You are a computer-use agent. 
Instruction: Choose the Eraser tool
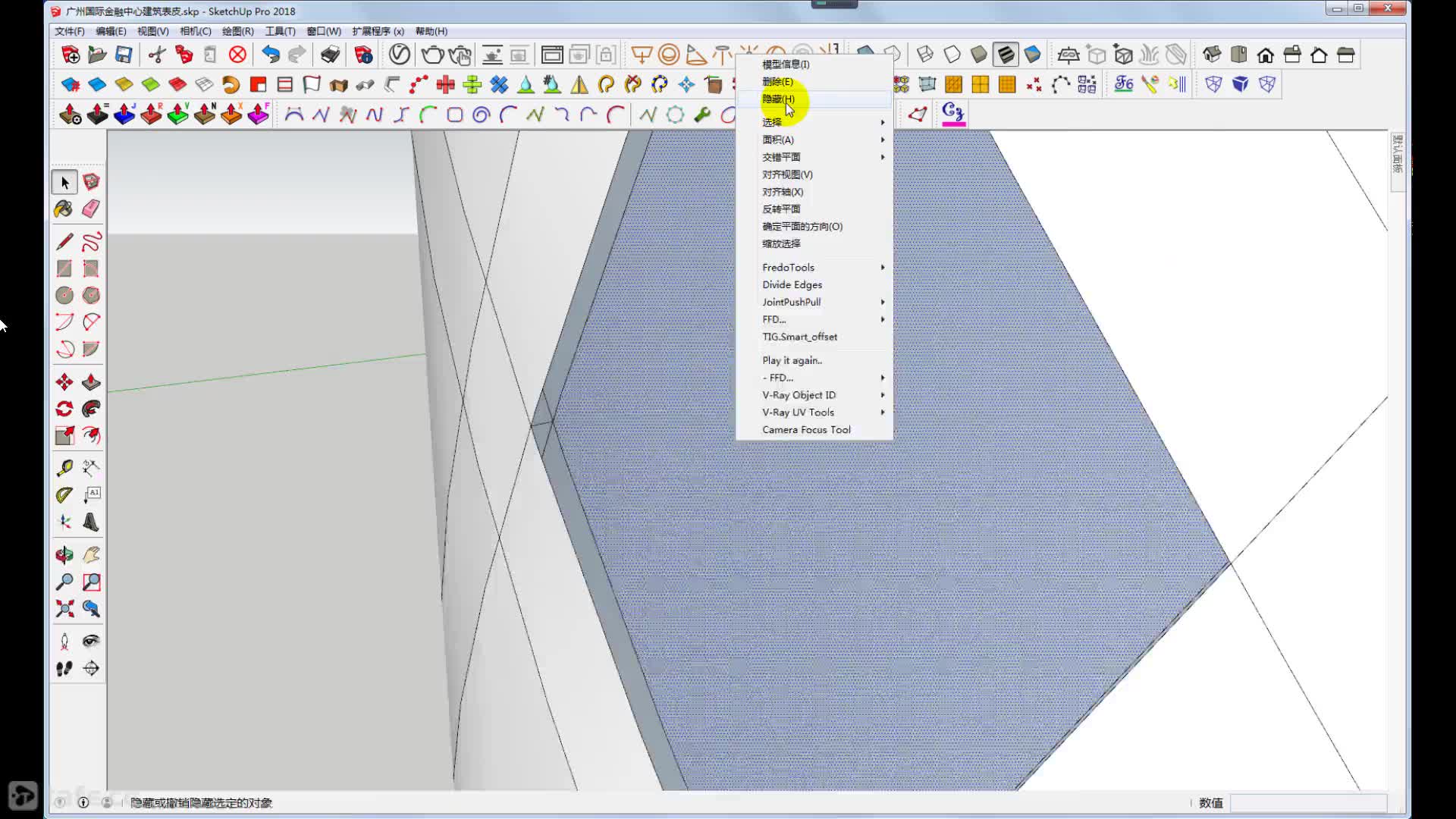[x=91, y=209]
